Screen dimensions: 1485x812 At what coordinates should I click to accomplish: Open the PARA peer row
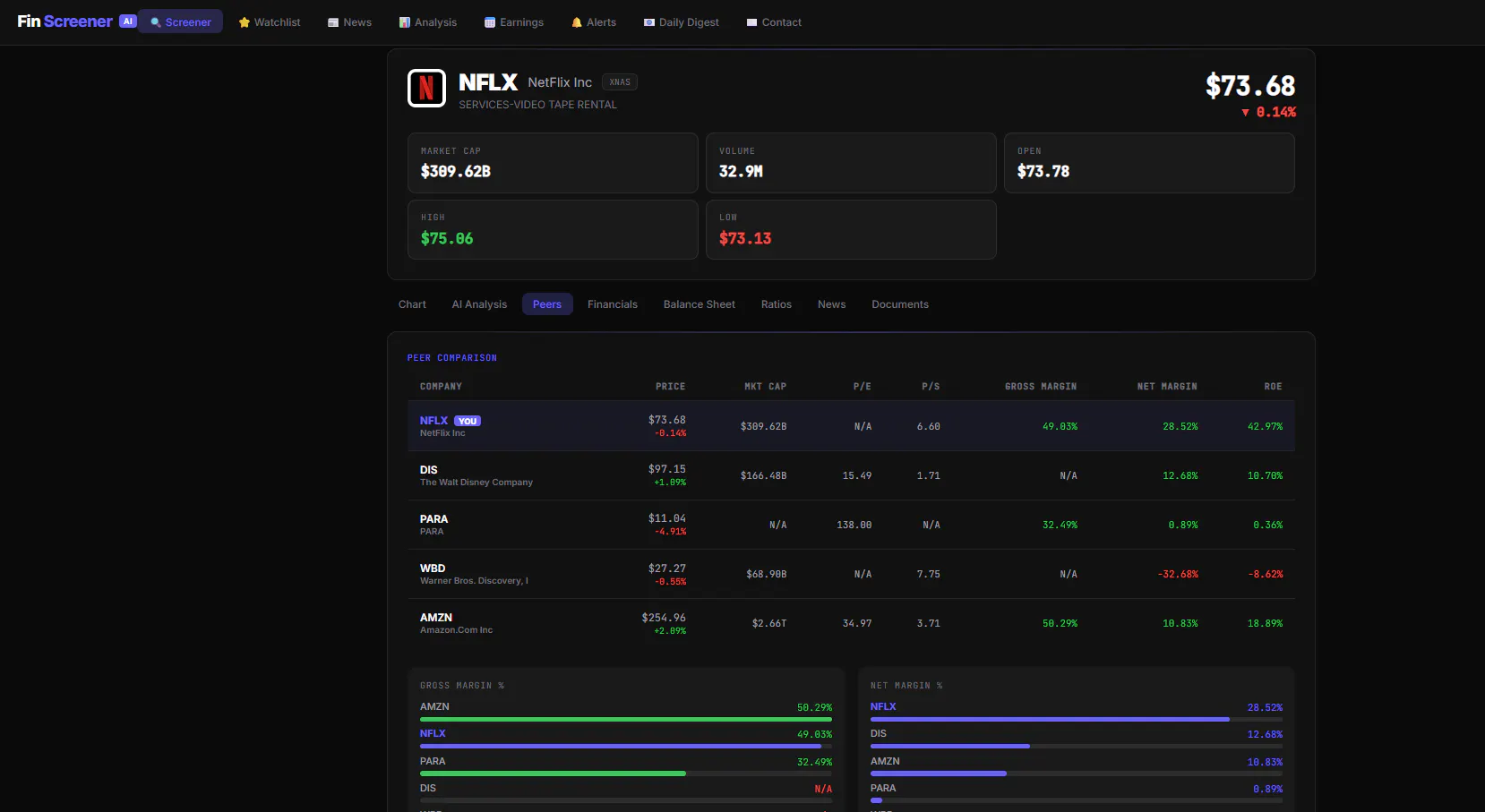tap(851, 525)
